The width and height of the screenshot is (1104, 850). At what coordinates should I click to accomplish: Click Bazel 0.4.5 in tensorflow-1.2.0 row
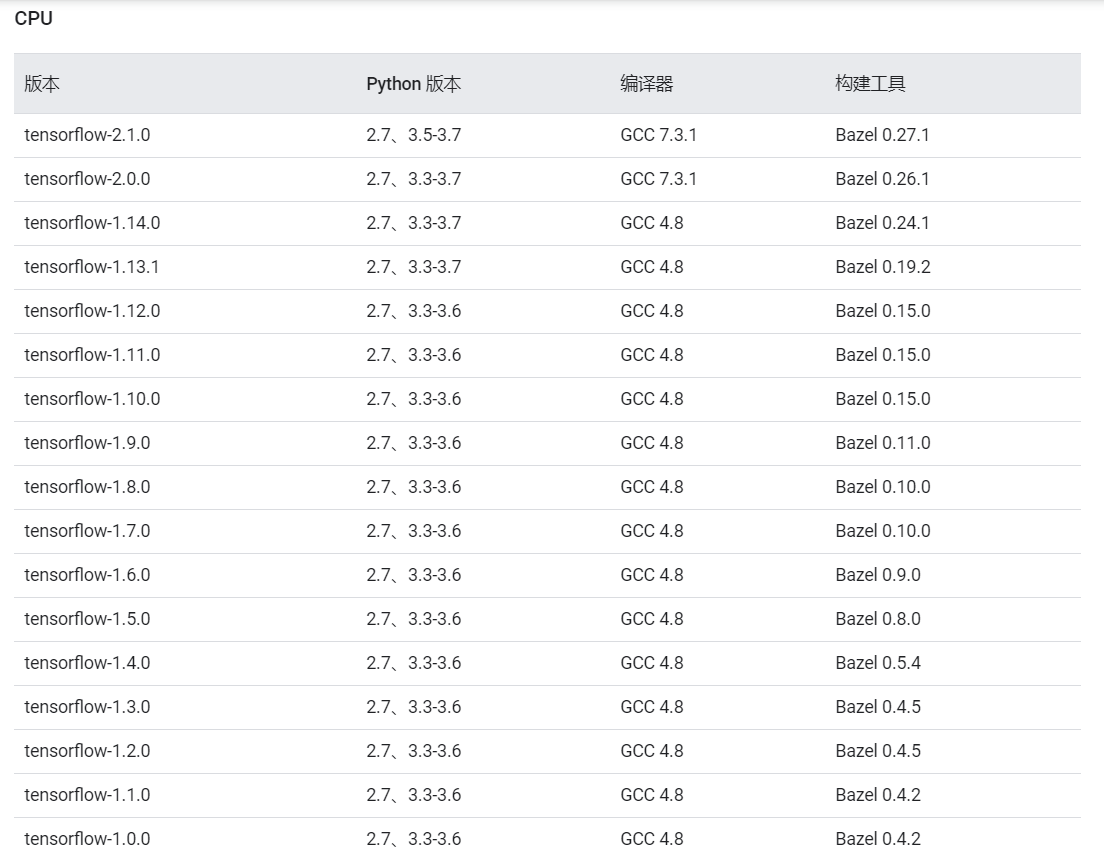click(x=878, y=751)
